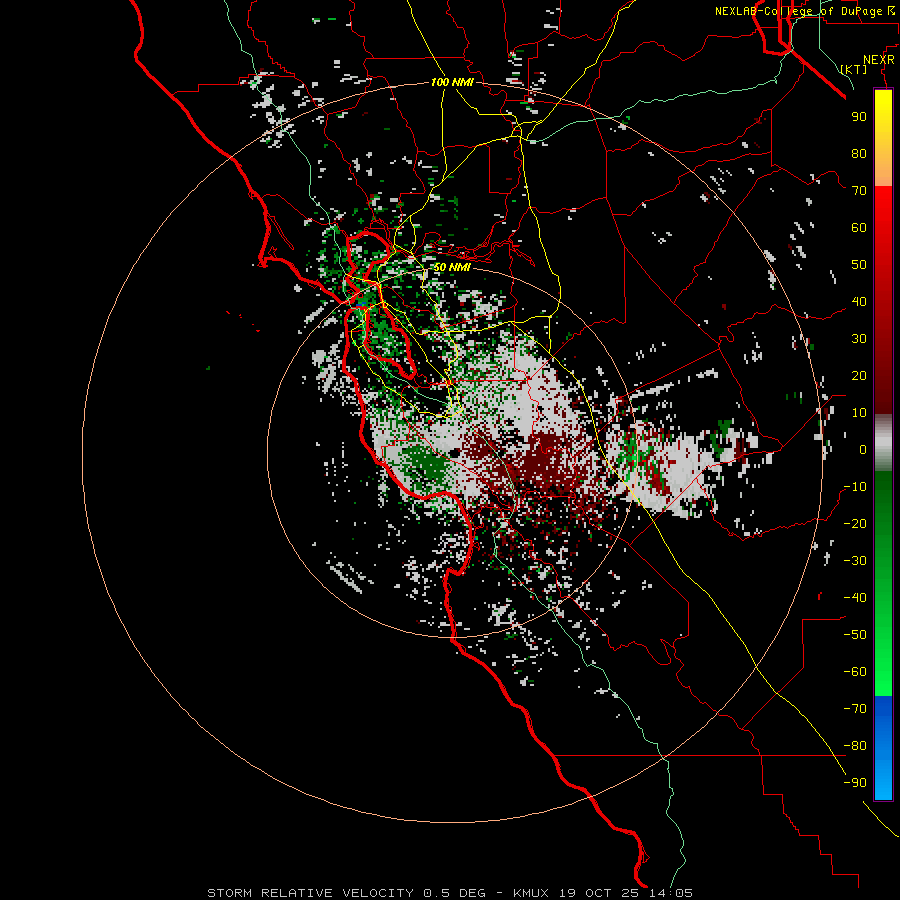Viewport: 900px width, 900px height.
Task: Click the blue bottom segment of the color bar
Action: pos(883,748)
